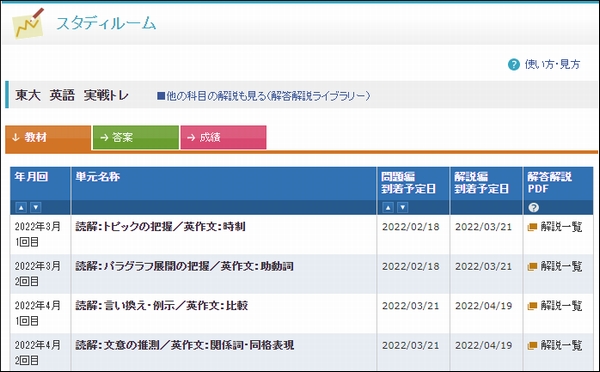600x372 pixels.
Task: Select the 教材 tab
Action: point(48,137)
